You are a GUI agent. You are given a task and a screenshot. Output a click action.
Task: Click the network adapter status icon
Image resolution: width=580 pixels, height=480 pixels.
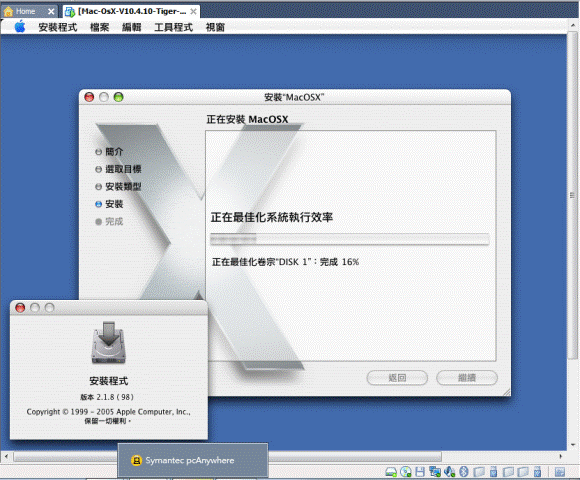pos(435,471)
